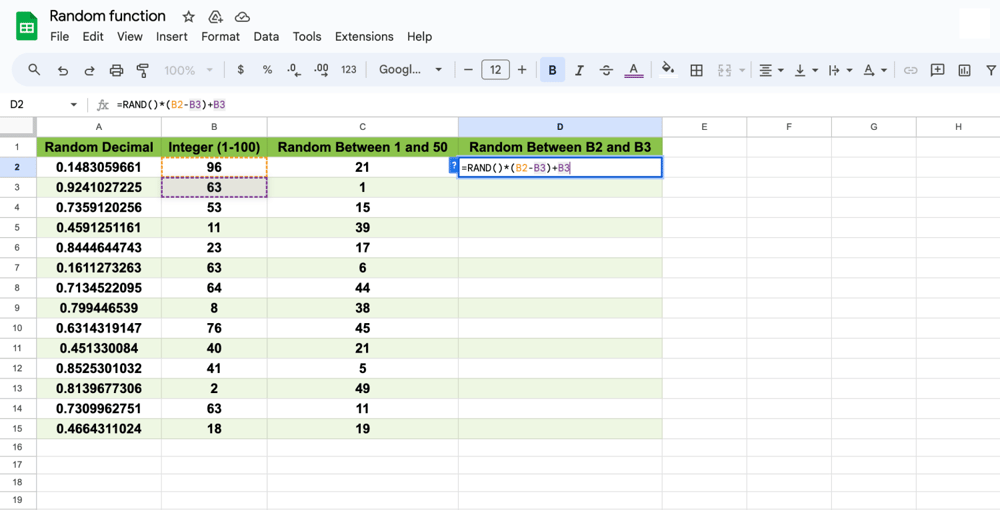Open the fill color picker
Viewport: 1000px width, 511px height.
(x=668, y=70)
